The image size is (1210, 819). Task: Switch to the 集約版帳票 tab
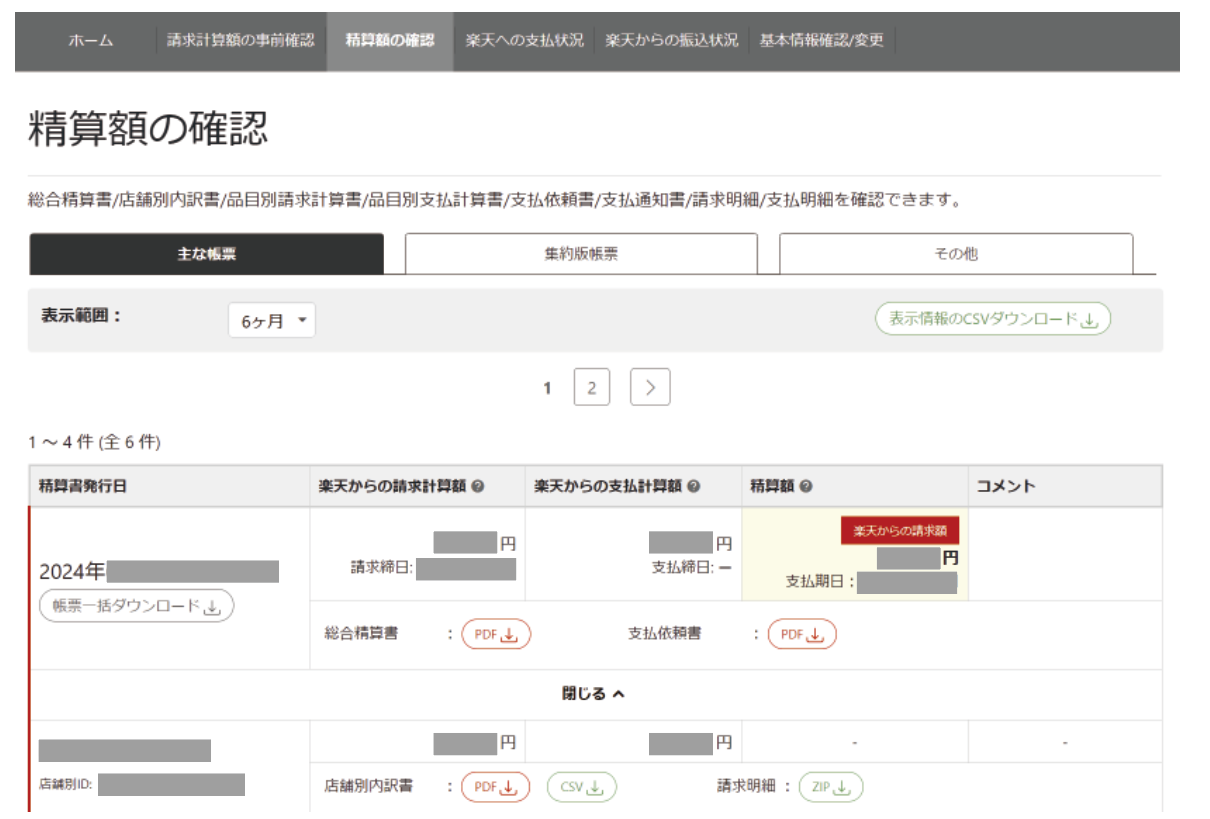[x=581, y=254]
